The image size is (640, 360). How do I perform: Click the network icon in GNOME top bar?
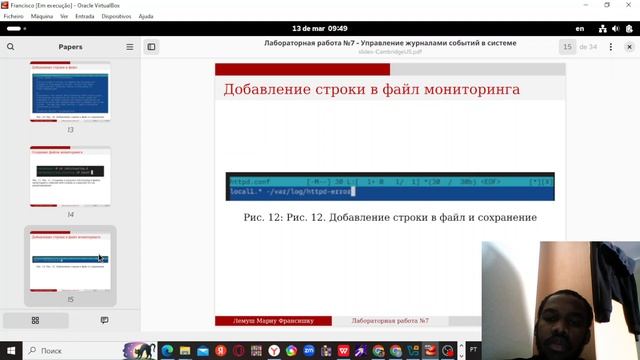(602, 29)
